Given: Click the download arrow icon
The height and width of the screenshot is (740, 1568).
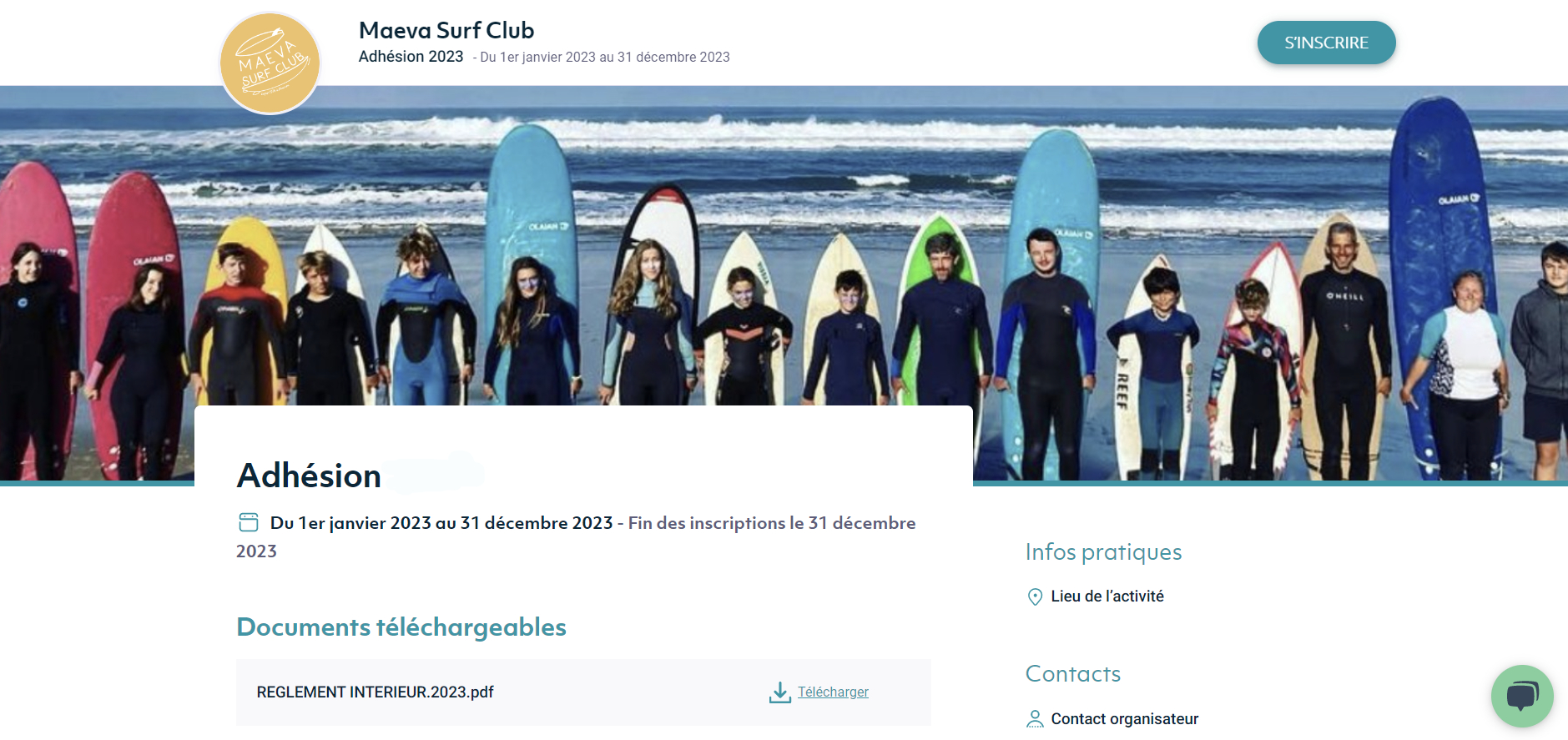Looking at the screenshot, I should pos(779,692).
